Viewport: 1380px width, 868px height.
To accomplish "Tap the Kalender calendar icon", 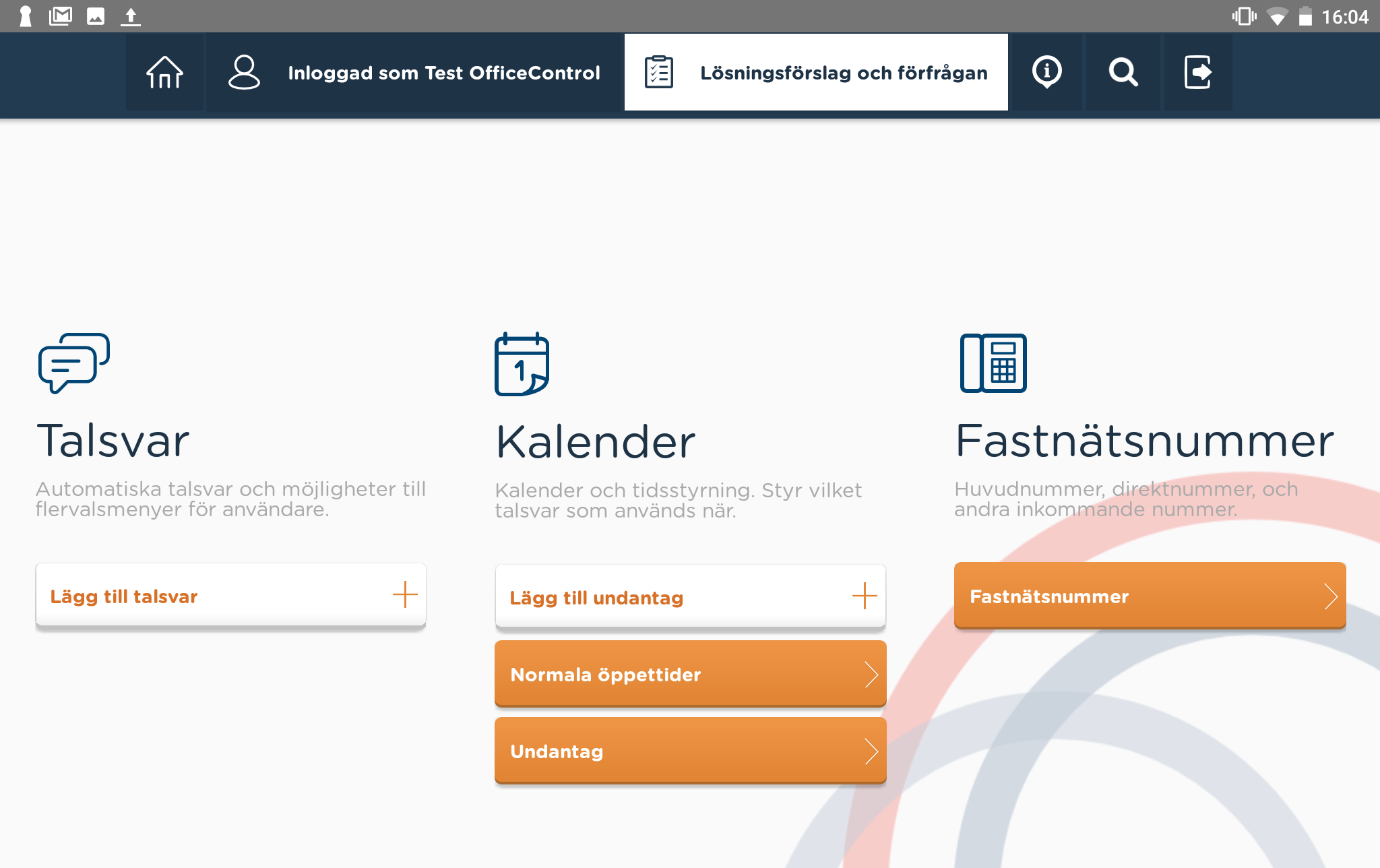I will tap(522, 364).
